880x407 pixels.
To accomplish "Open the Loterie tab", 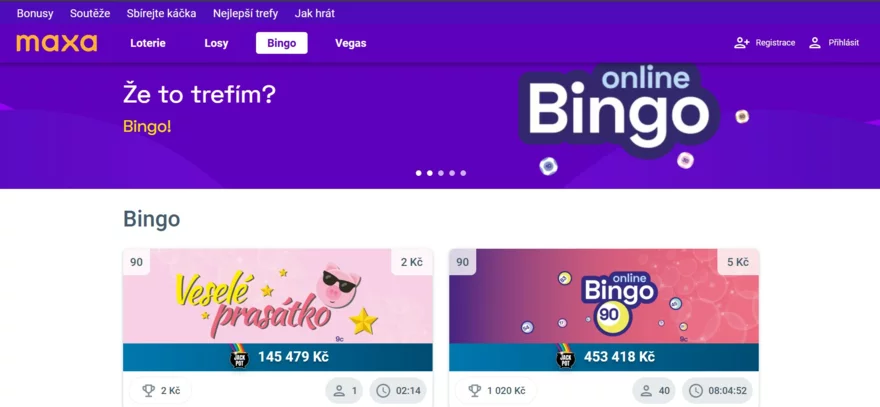I will point(148,43).
